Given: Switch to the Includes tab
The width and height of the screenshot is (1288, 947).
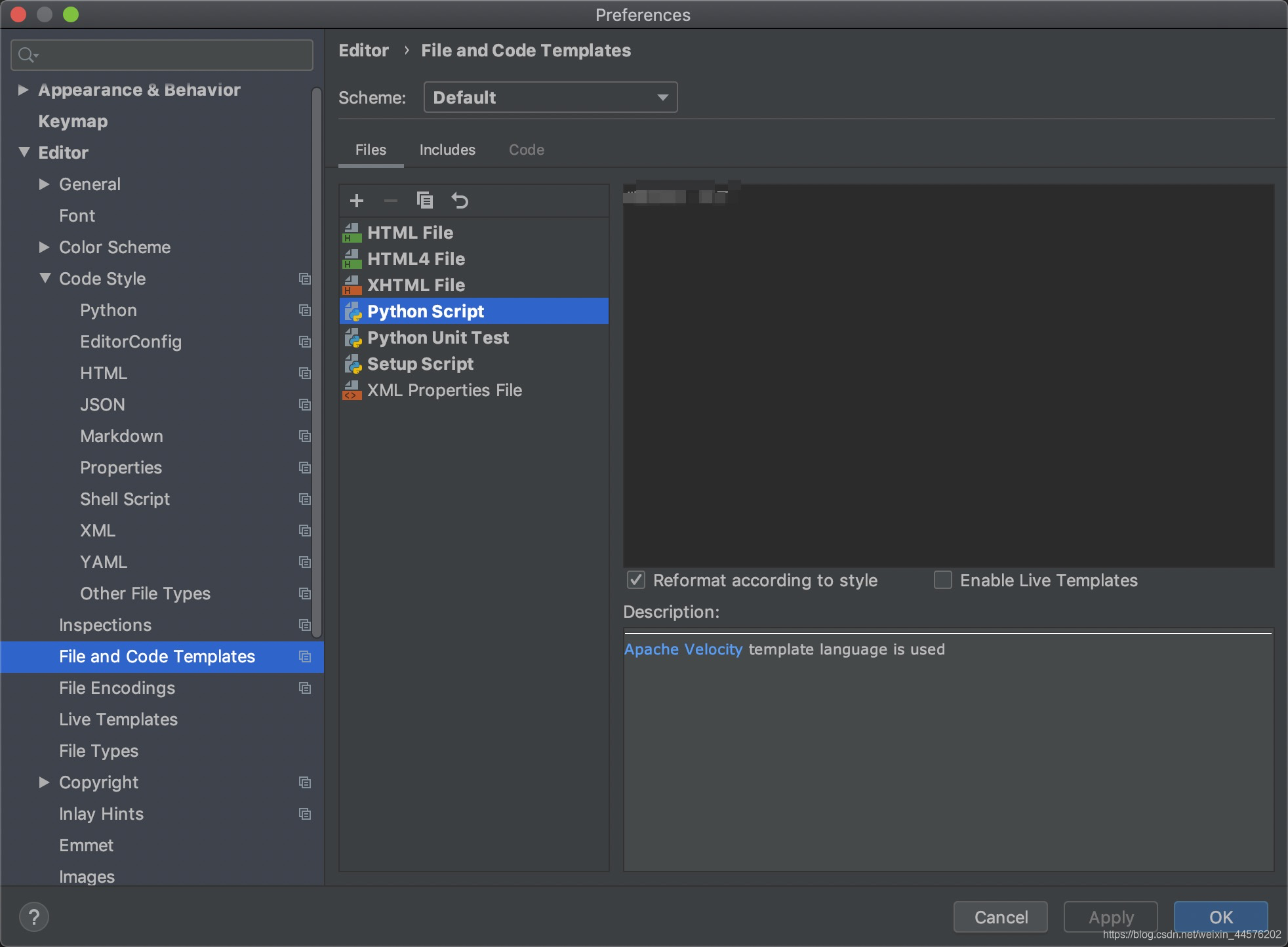Looking at the screenshot, I should [447, 150].
